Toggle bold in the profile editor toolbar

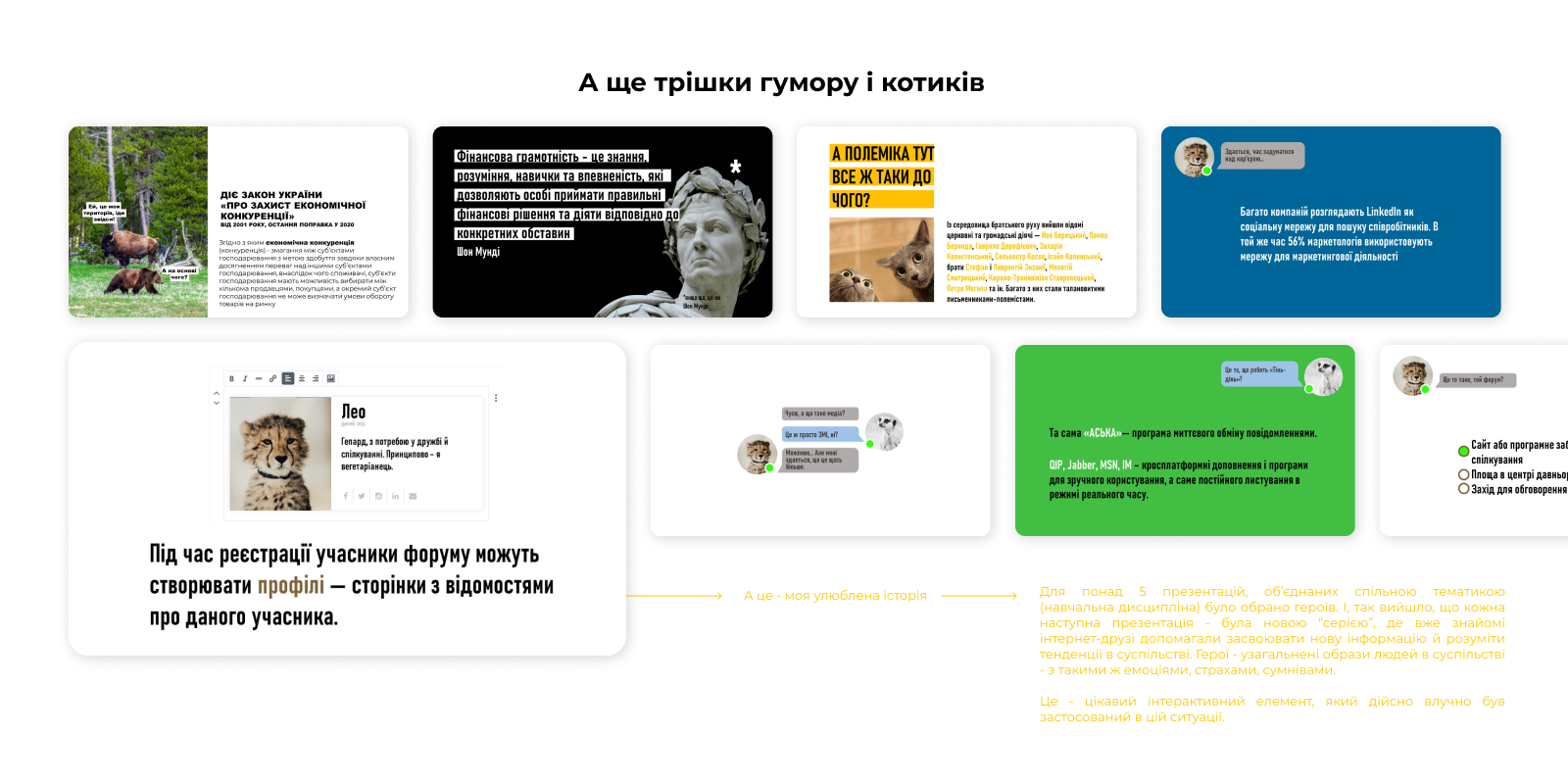(231, 378)
